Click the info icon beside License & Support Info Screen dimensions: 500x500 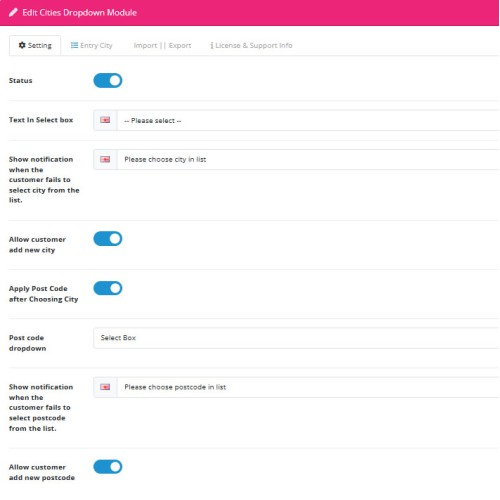pyautogui.click(x=212, y=45)
